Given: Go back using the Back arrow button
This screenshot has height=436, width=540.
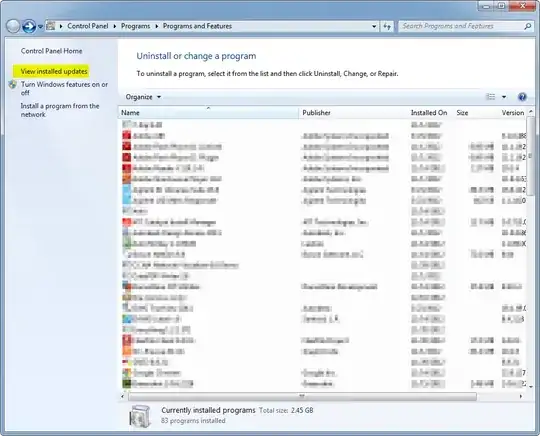Looking at the screenshot, I should (13, 26).
